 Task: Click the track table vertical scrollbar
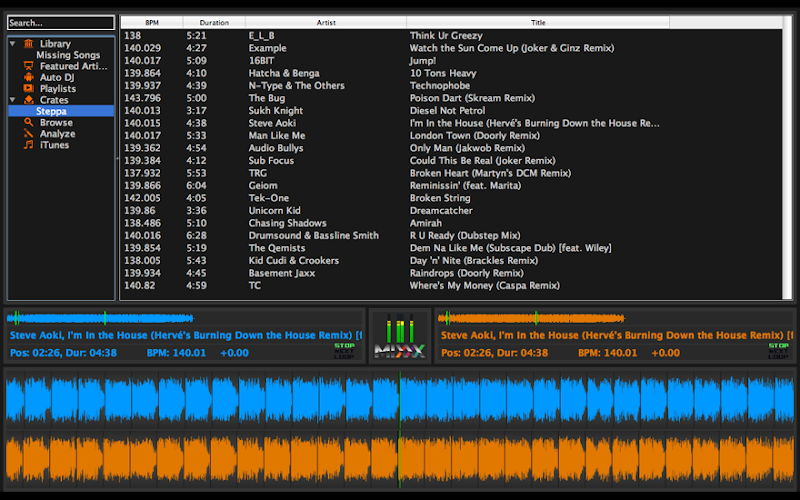click(787, 157)
